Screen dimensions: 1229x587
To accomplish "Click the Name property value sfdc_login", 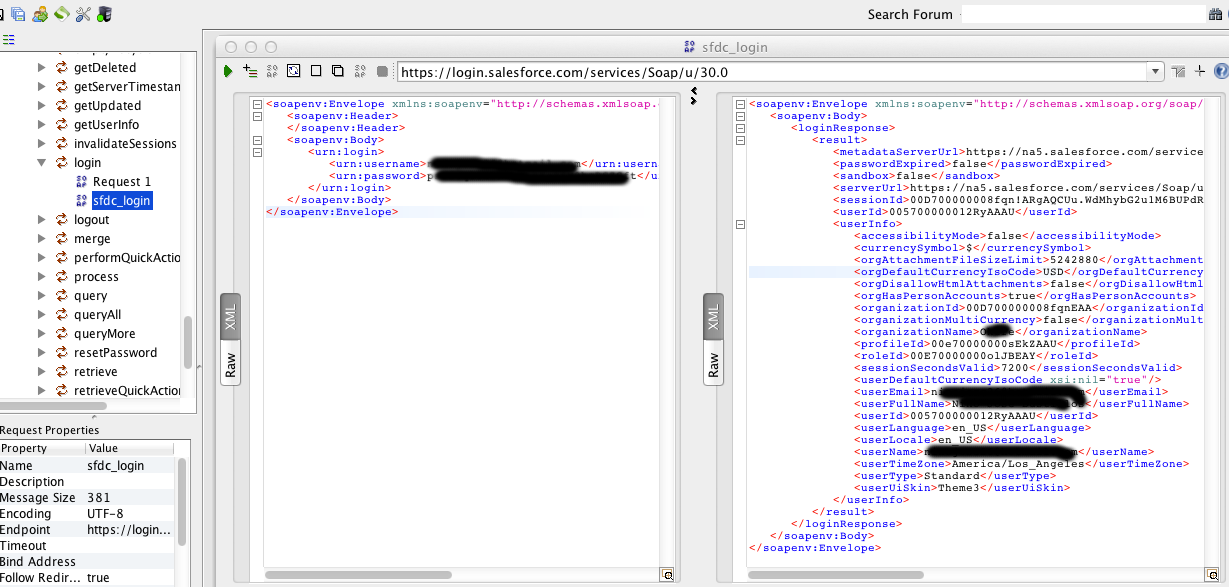I will click(x=116, y=466).
